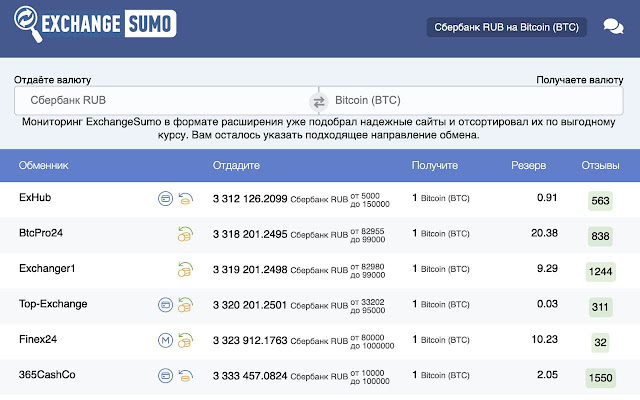640x400 pixels.
Task: Click the reserve value 0.91
Action: (x=547, y=198)
